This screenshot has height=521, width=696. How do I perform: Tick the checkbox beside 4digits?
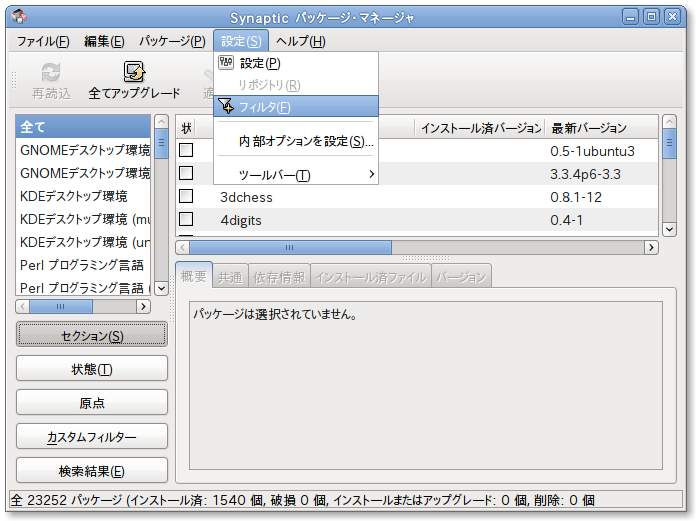(x=186, y=219)
